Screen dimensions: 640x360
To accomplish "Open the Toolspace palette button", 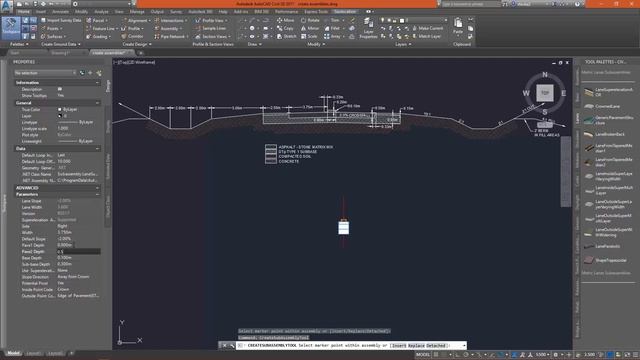I will coord(11,27).
